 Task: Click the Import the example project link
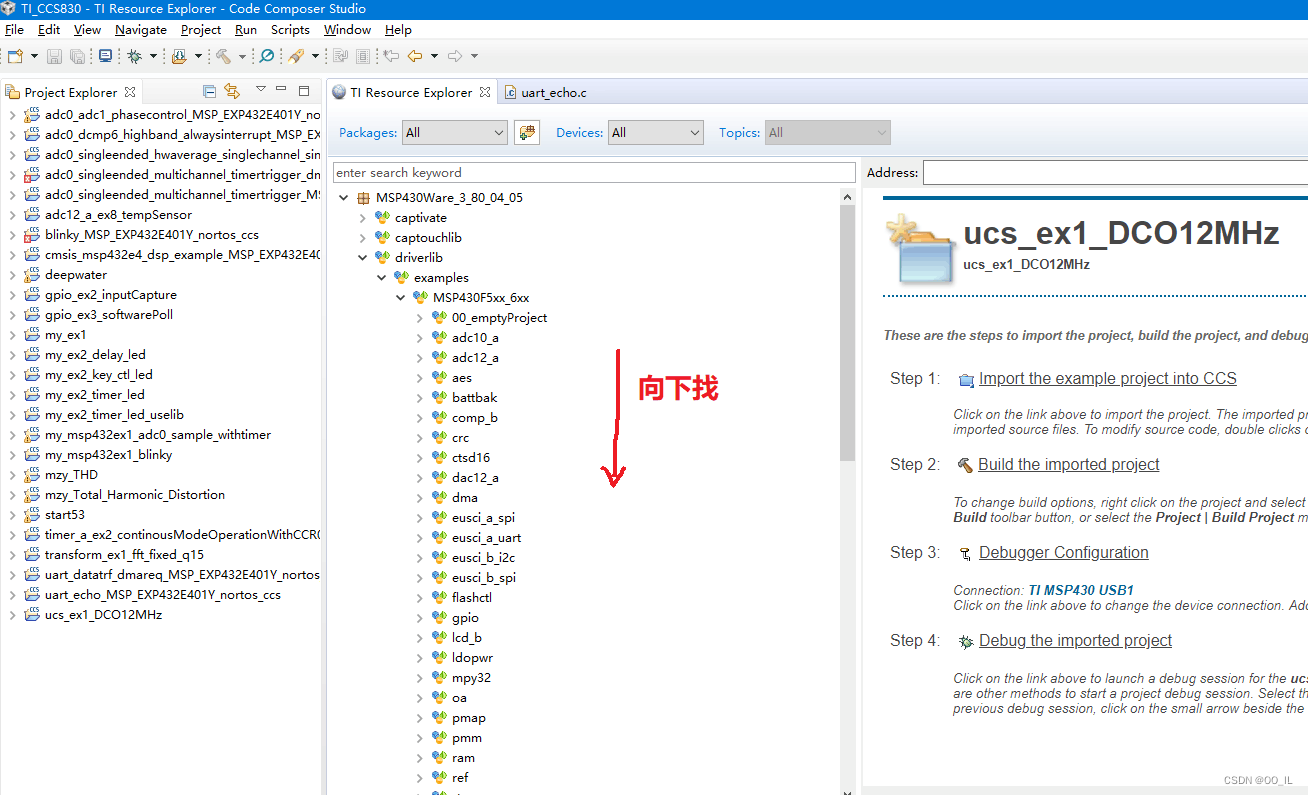tap(1107, 378)
